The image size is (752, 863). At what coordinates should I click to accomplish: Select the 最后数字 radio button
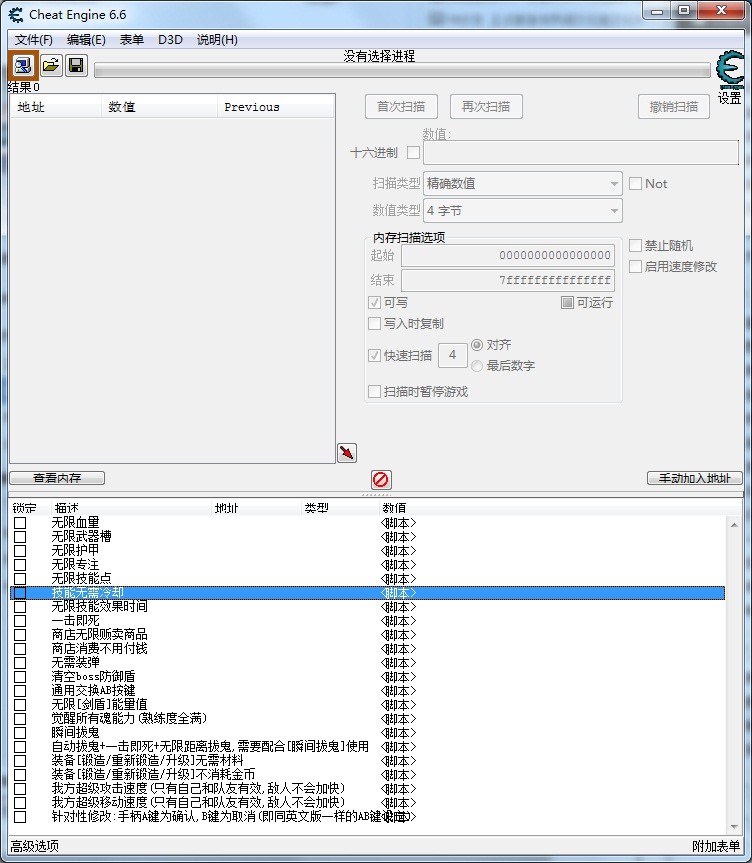(477, 365)
